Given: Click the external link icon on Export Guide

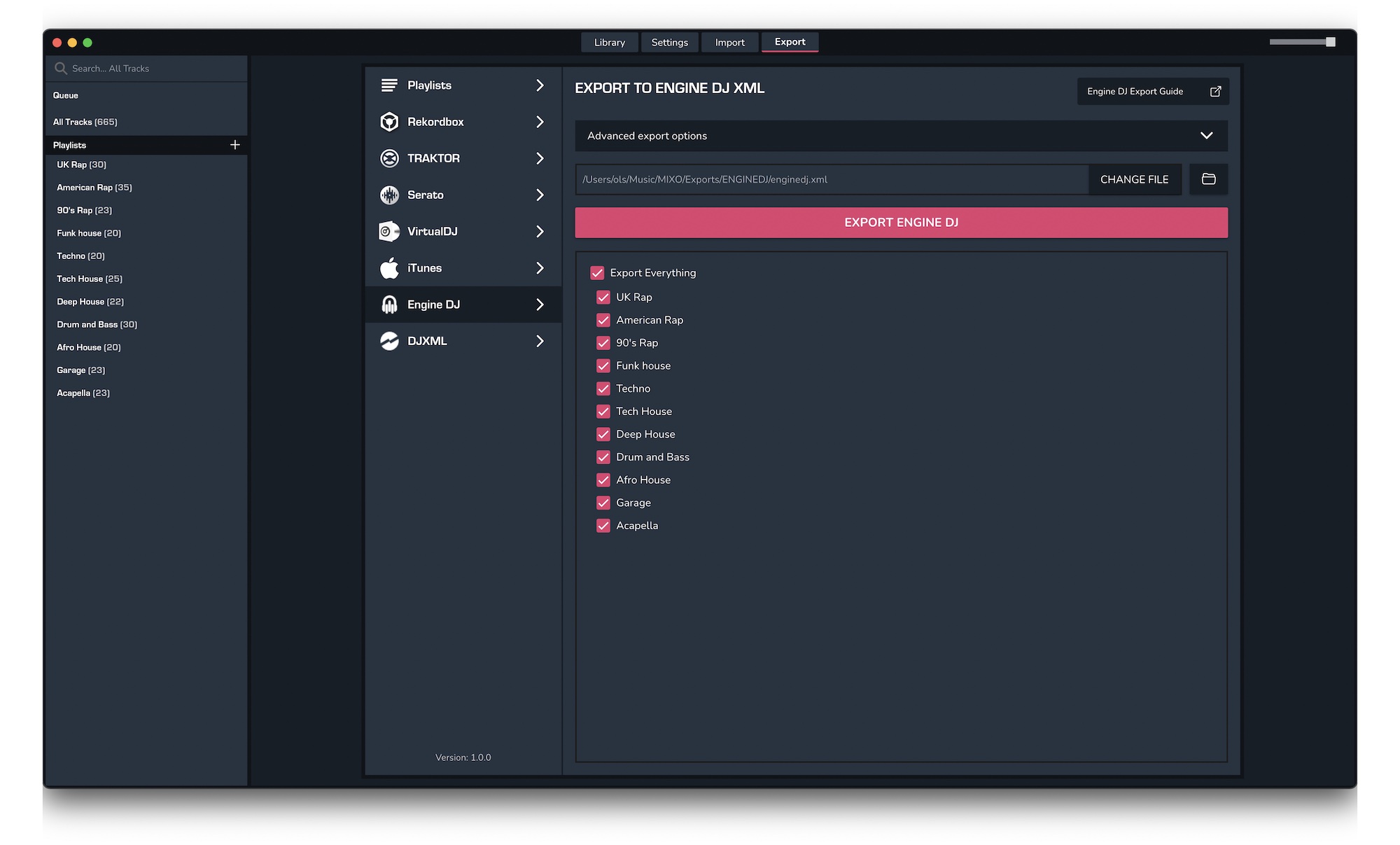Looking at the screenshot, I should pos(1215,92).
